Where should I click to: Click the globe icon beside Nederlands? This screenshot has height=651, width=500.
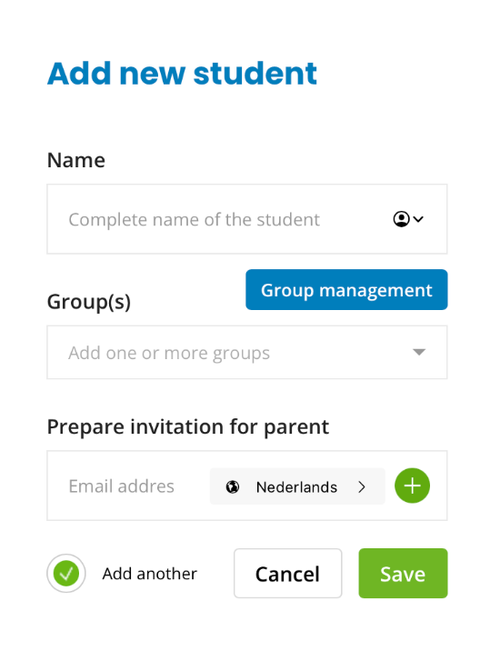[233, 486]
